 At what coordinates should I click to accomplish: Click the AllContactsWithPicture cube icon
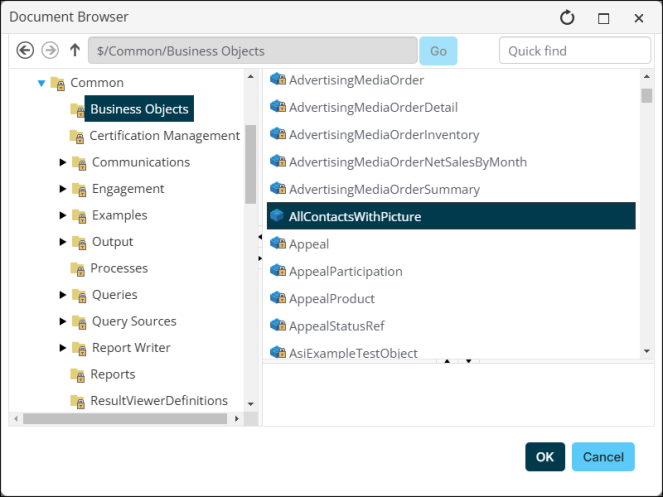277,216
